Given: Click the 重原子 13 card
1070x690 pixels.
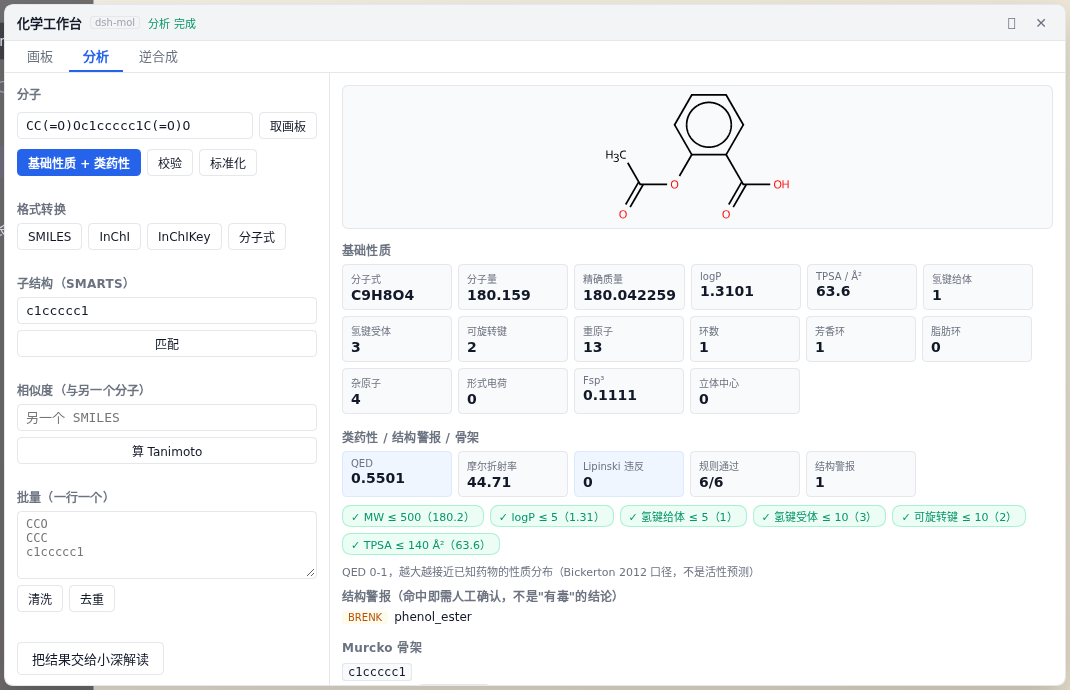Looking at the screenshot, I should coord(629,339).
